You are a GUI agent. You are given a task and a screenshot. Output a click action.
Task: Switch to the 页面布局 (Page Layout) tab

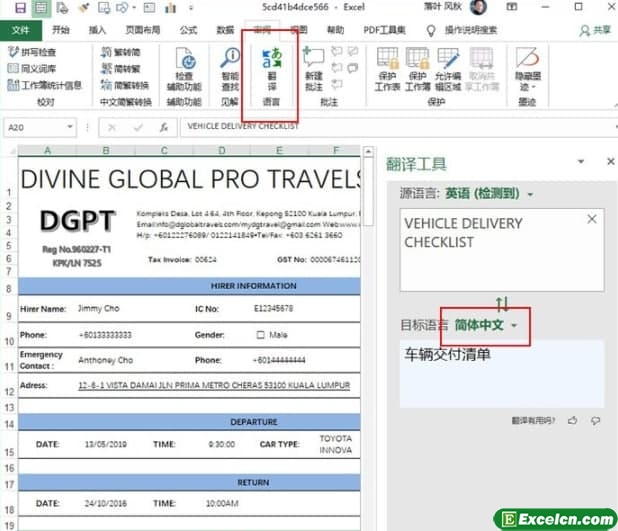143,30
